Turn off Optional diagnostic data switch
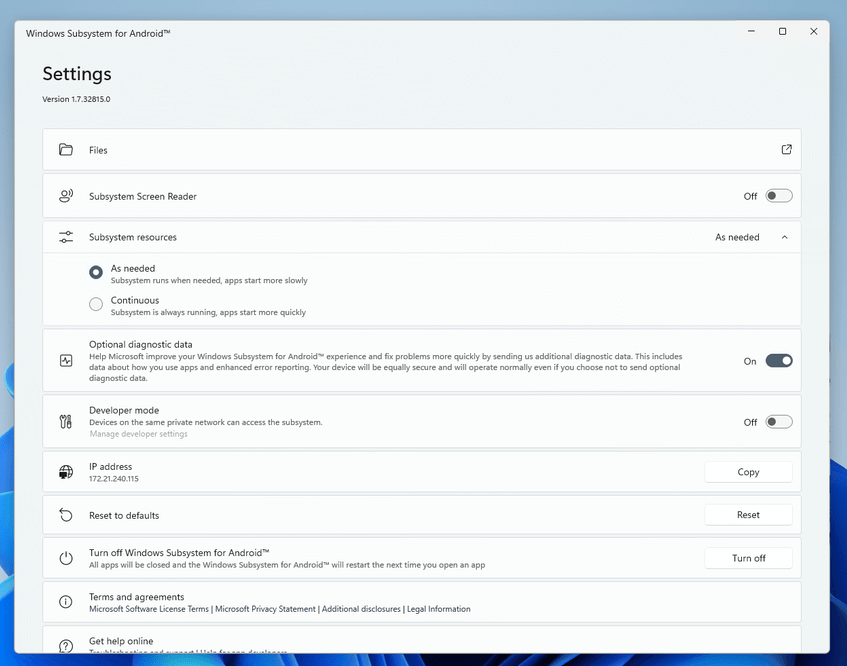Viewport: 847px width, 666px height. [x=779, y=360]
